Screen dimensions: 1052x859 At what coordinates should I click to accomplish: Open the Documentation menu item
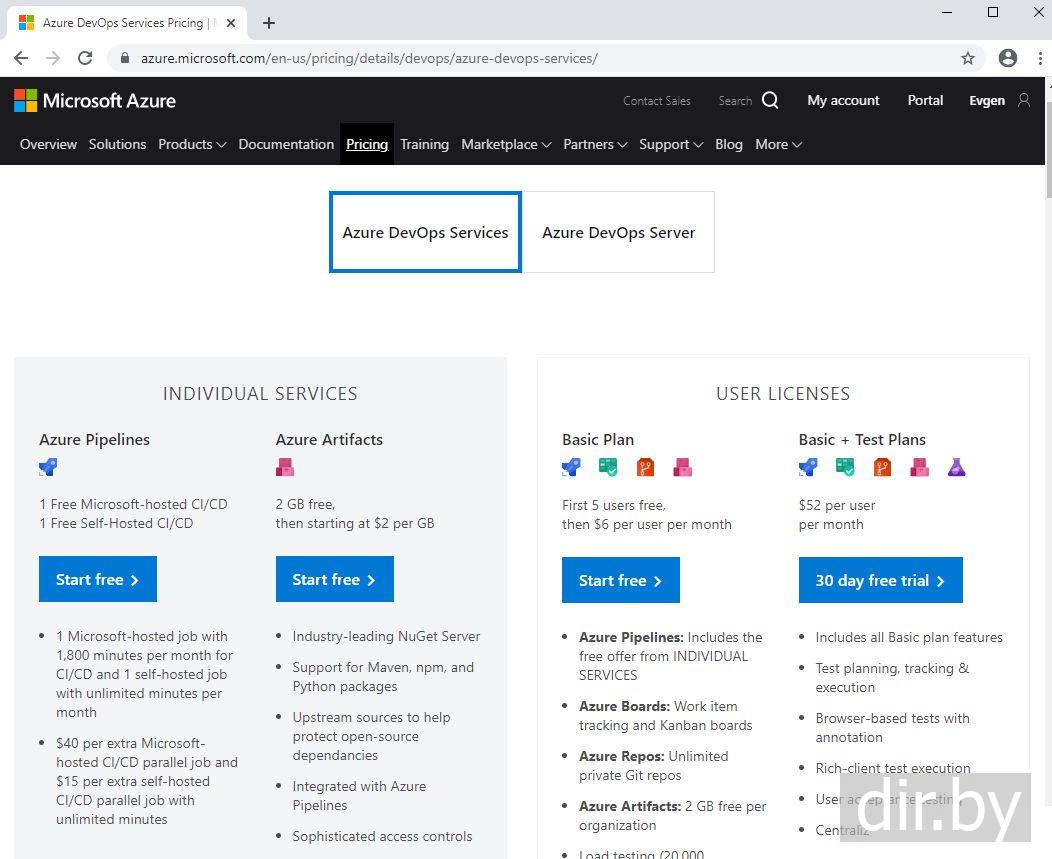286,144
